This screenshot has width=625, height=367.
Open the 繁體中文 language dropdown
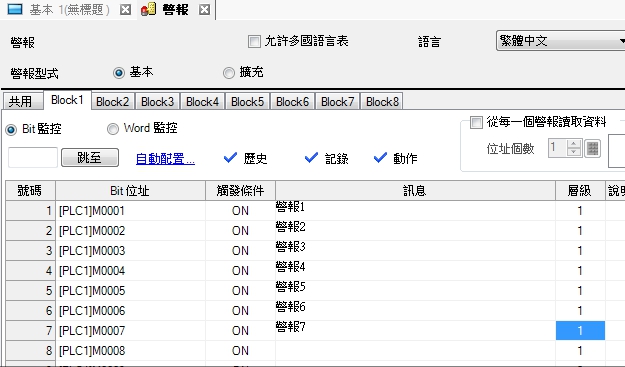[561, 41]
